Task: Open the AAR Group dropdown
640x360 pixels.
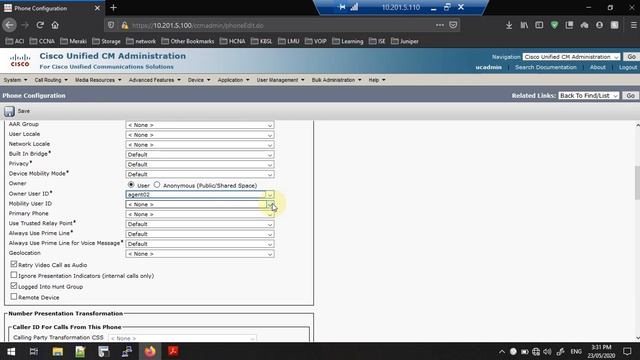Action: tap(200, 125)
